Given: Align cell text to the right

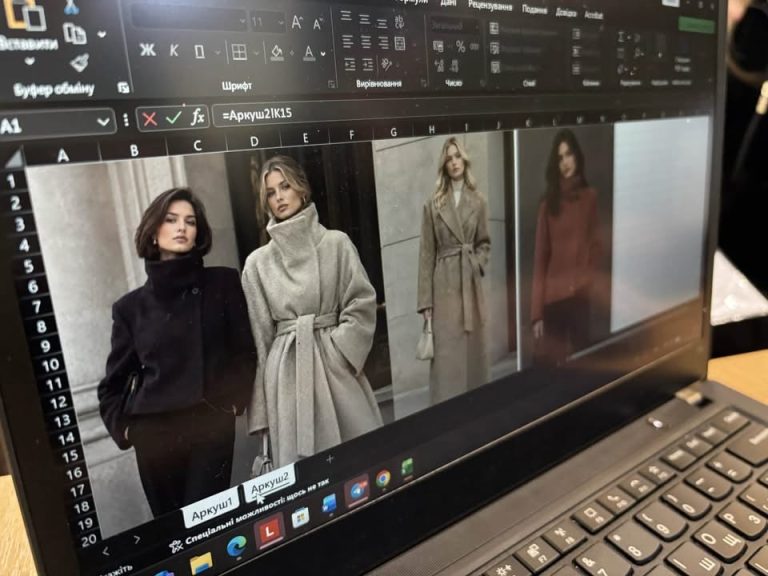Looking at the screenshot, I should tap(383, 43).
